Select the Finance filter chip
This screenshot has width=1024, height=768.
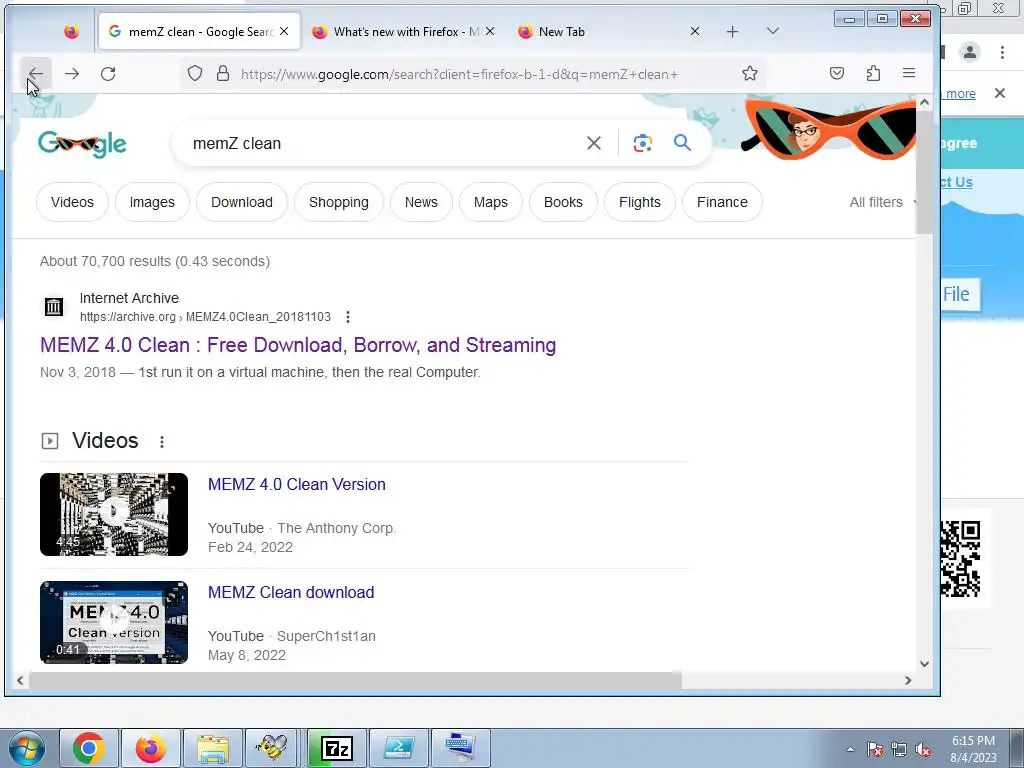(x=722, y=202)
